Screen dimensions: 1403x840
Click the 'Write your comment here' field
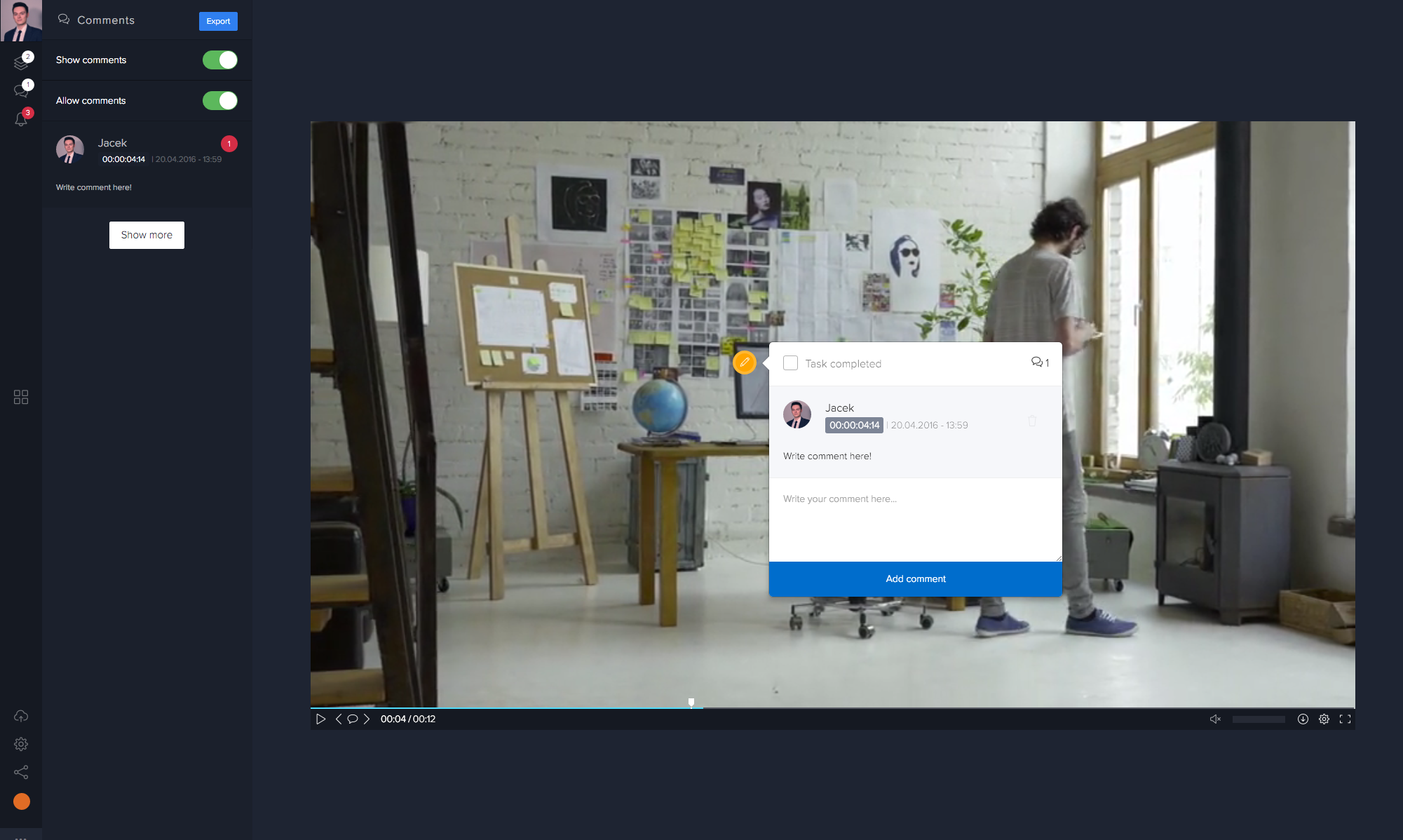point(915,519)
